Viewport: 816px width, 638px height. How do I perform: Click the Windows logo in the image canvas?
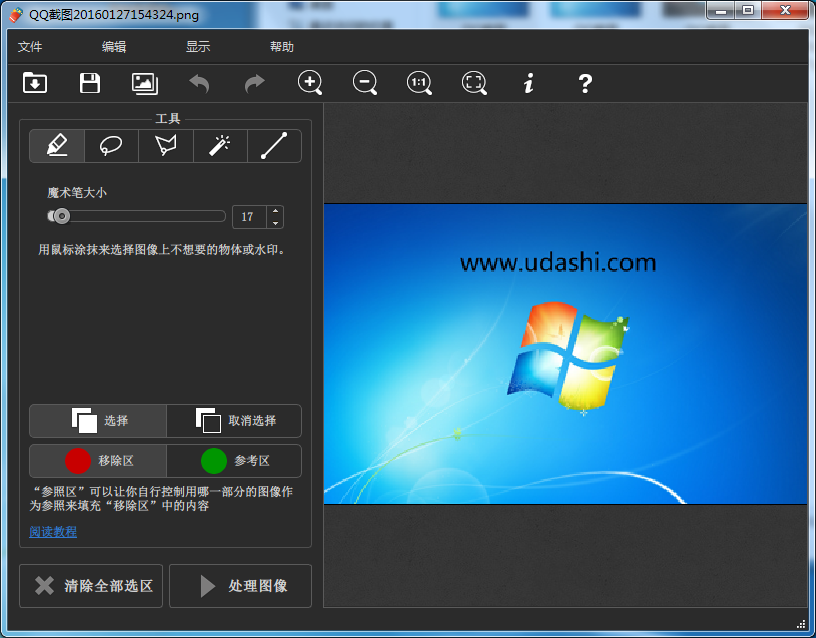click(x=568, y=356)
